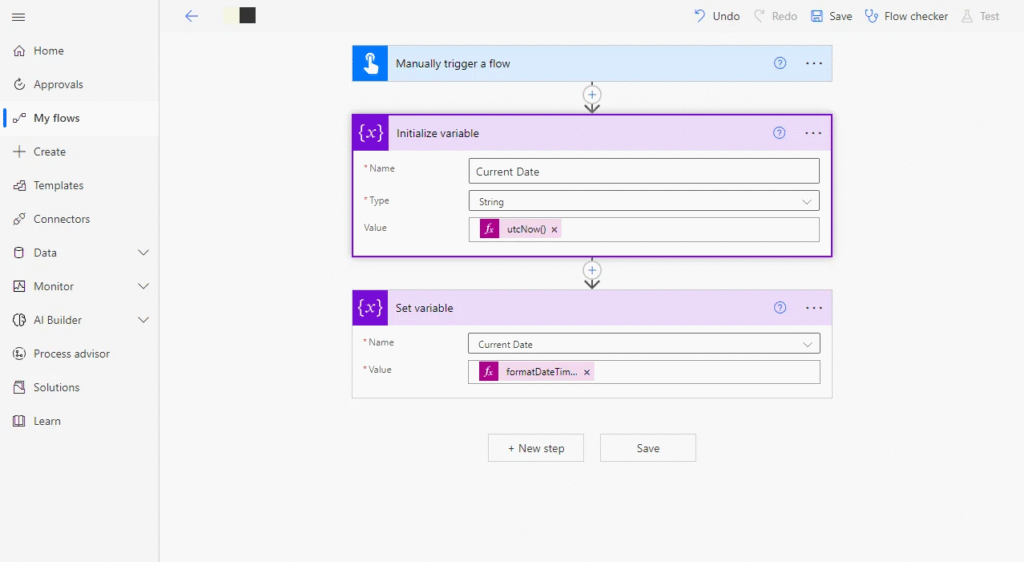Open Connectors from left navigation
The image size is (1024, 562).
tap(61, 219)
